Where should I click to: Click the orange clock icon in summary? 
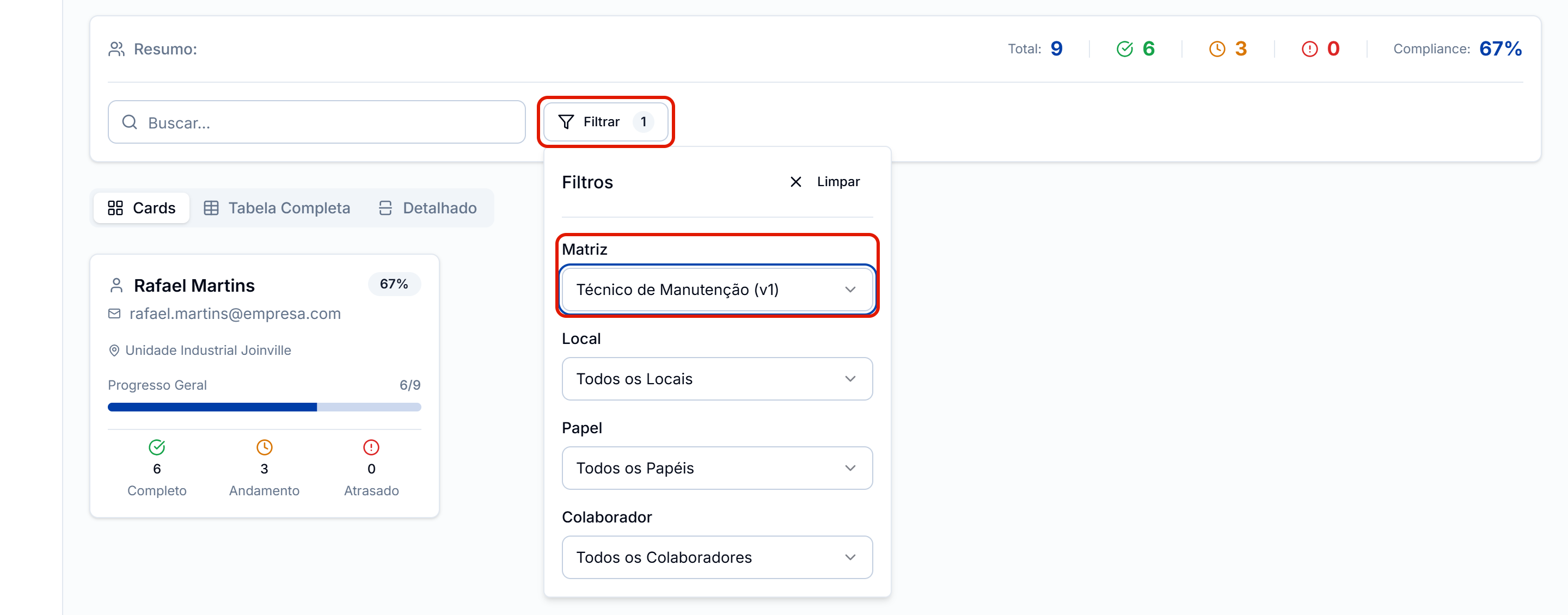point(1217,50)
